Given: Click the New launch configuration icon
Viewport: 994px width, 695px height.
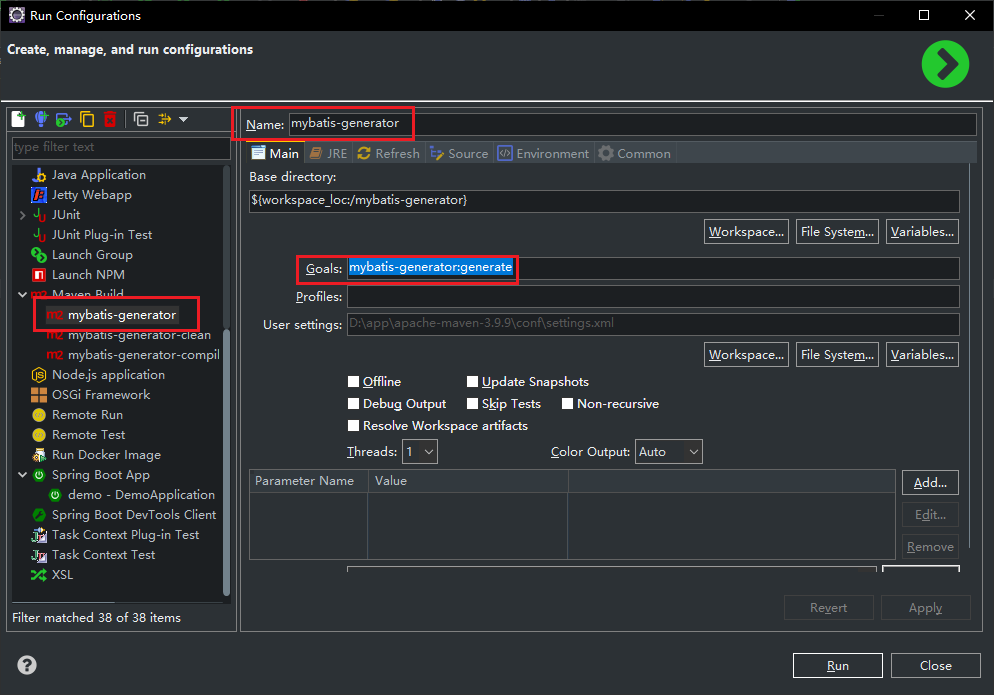Looking at the screenshot, I should click(18, 120).
